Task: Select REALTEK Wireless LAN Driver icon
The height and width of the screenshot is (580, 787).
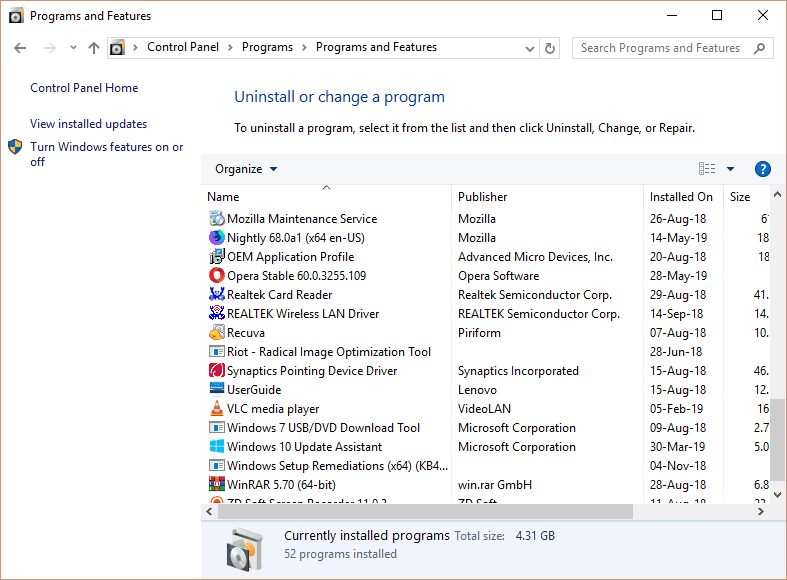Action: pos(216,314)
